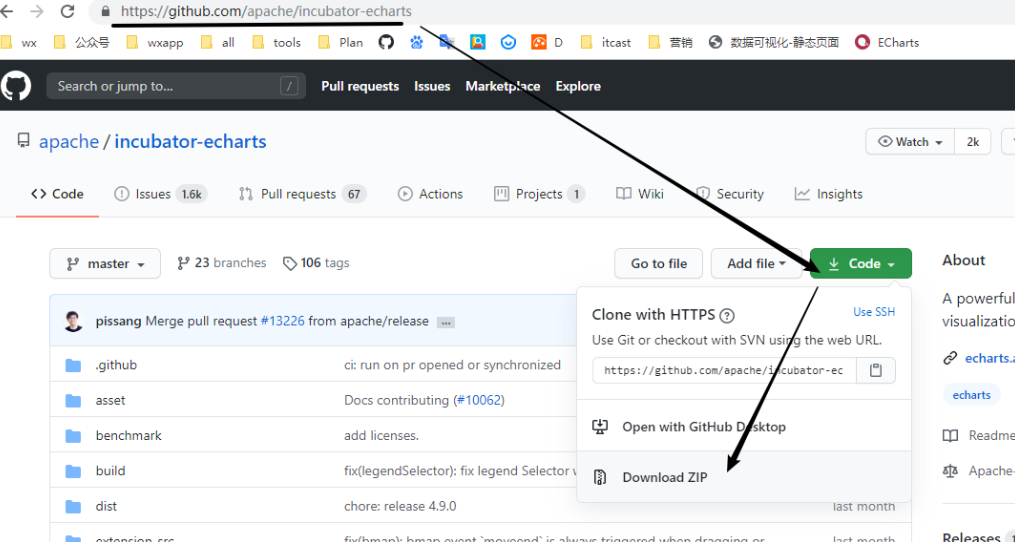Click the benchmark folder icon

pyautogui.click(x=73, y=436)
